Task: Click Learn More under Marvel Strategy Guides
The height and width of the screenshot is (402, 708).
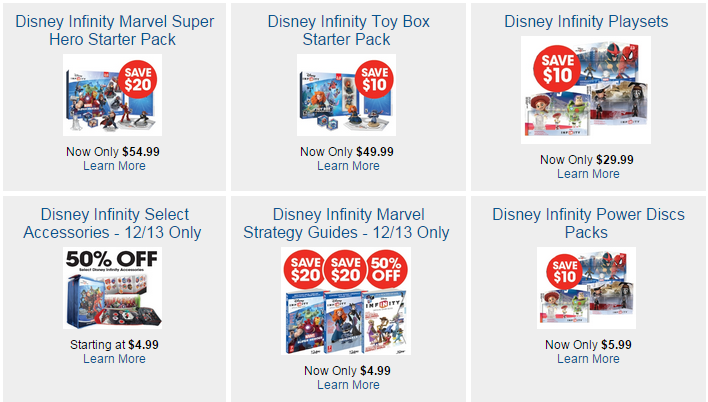Action: (x=347, y=385)
